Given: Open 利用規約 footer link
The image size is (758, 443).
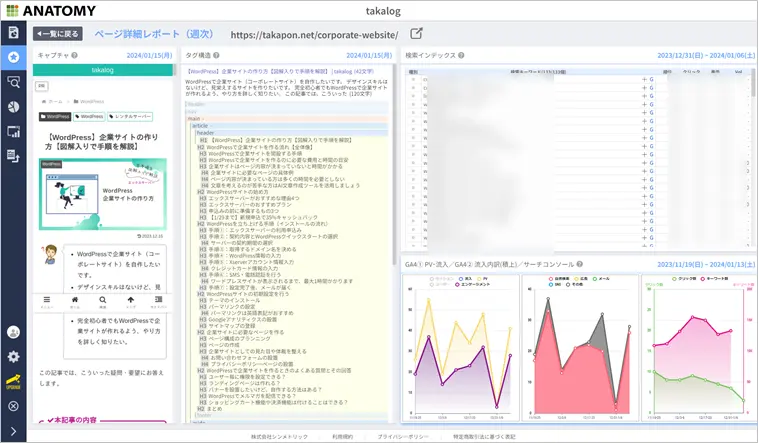Looking at the screenshot, I should 342,437.
